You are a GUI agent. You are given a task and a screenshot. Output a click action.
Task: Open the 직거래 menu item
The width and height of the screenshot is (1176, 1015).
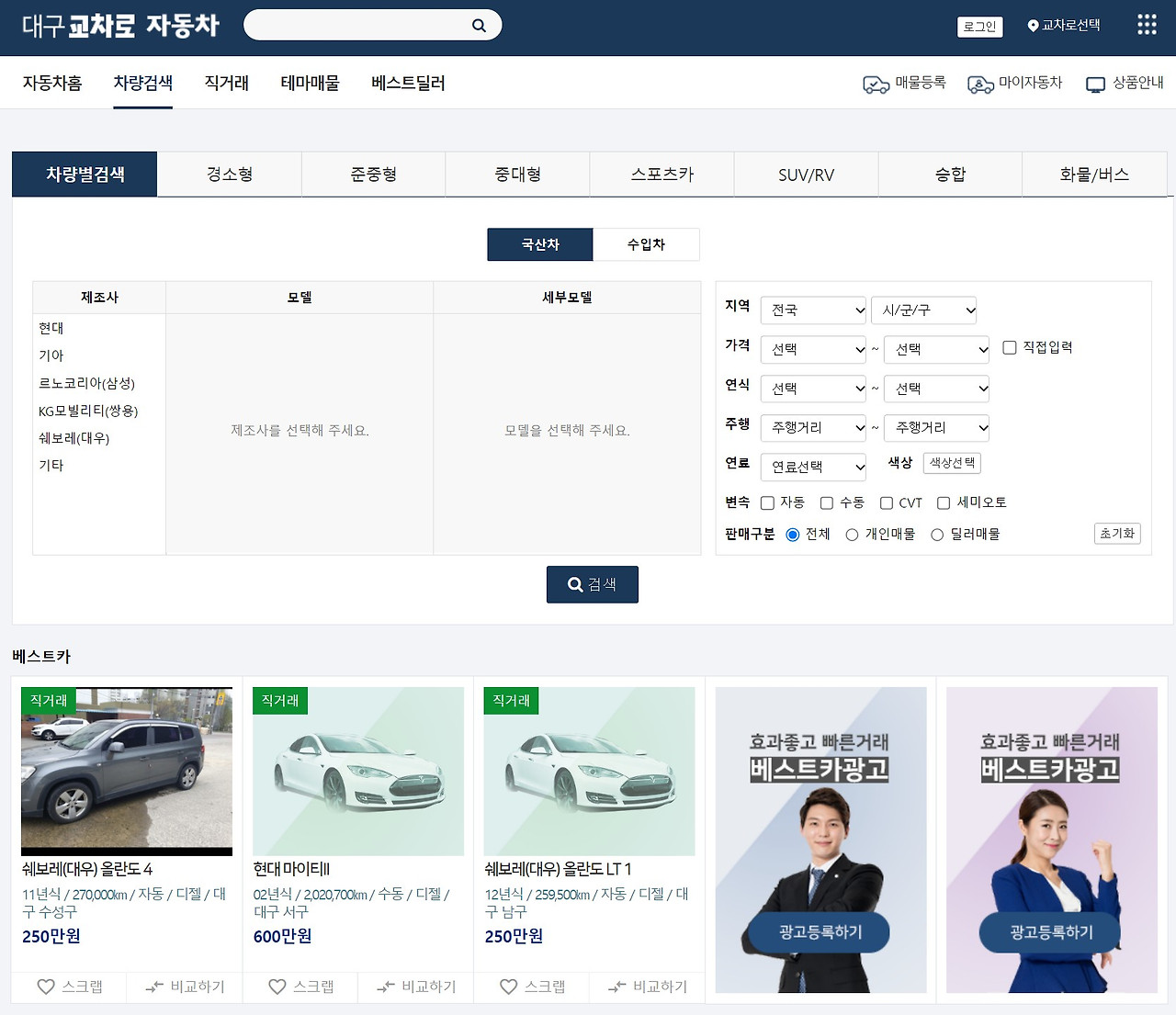click(227, 83)
